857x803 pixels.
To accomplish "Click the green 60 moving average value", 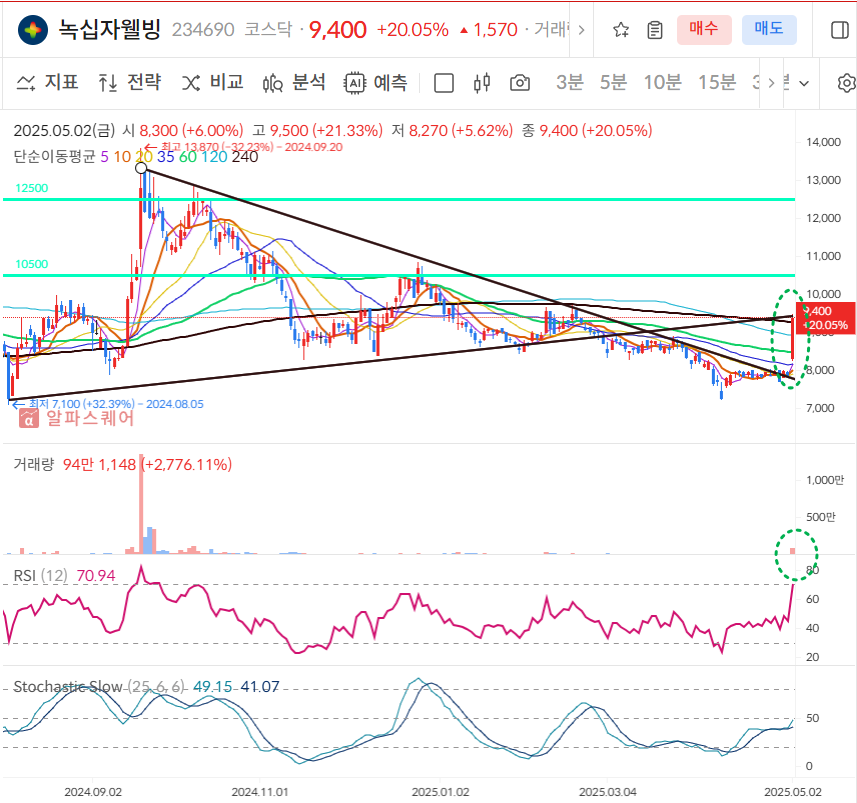I will pyautogui.click(x=187, y=157).
